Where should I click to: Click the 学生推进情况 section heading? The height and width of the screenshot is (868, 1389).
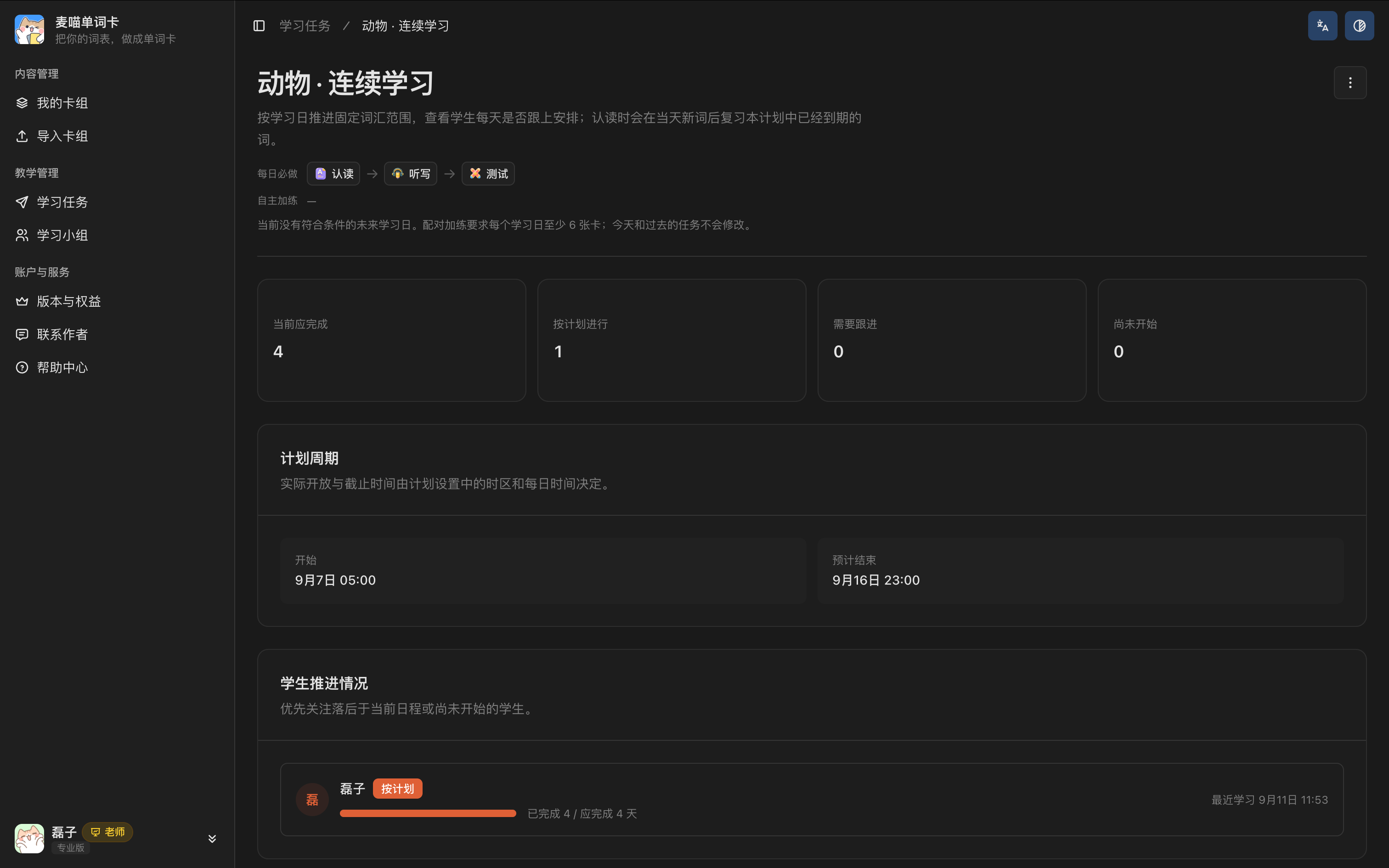324,684
